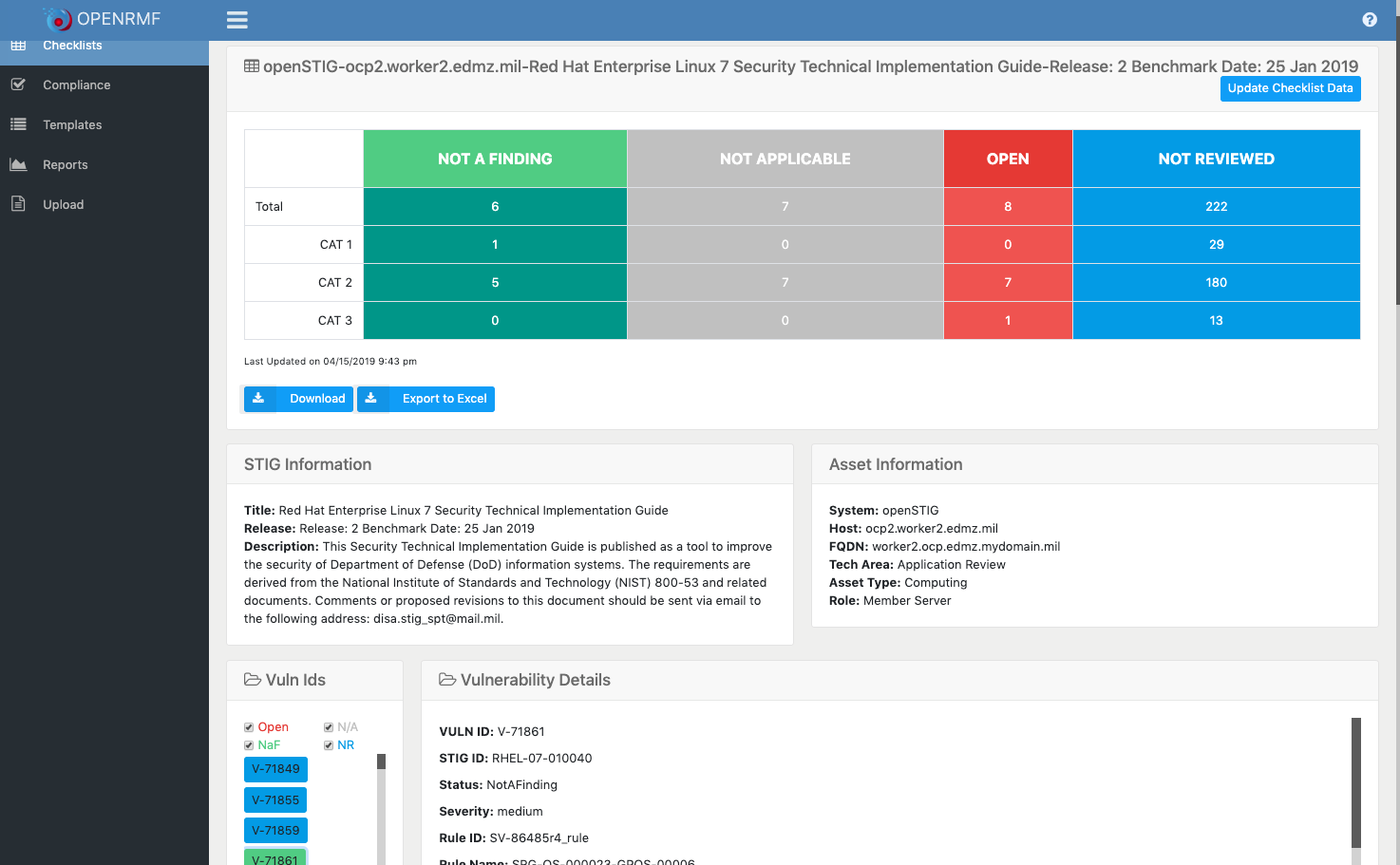Screen dimensions: 1400x865
Task: Open the Compliance sidebar menu item
Action: tap(104, 85)
